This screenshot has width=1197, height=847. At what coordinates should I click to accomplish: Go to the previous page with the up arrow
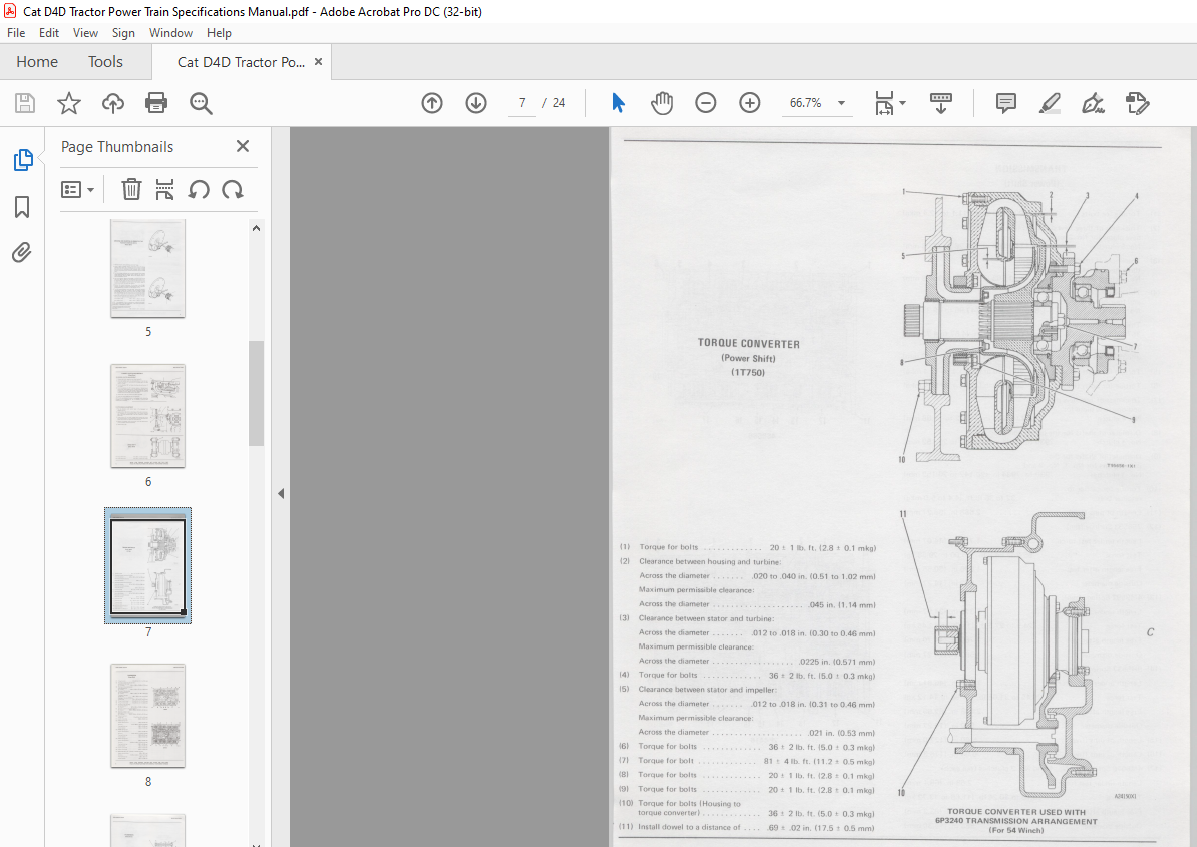coord(432,103)
